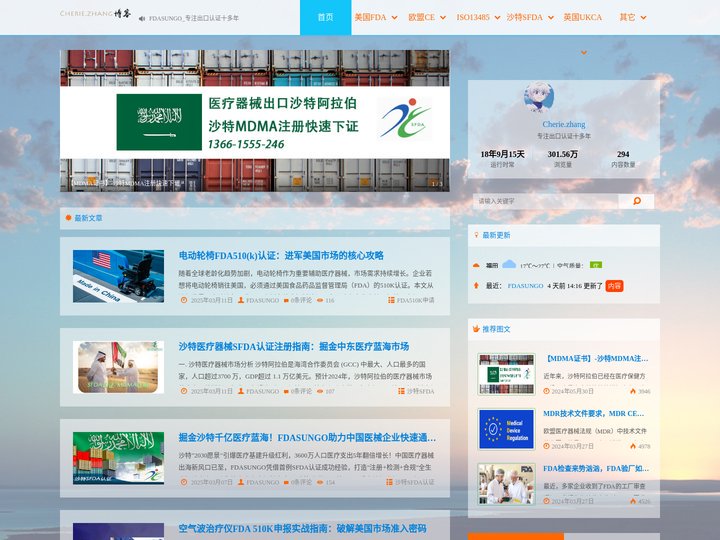Click the 最新文章 section sun icon
720x540 pixels.
pos(68,218)
